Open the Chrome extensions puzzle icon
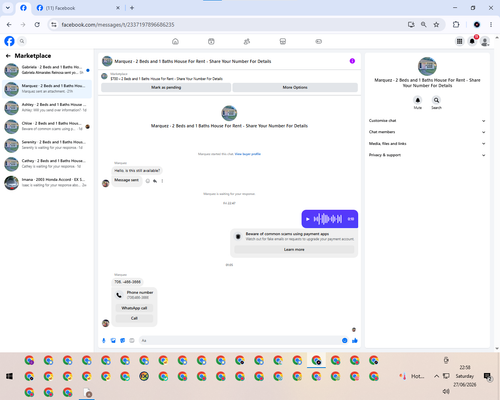This screenshot has width=500, height=400. pos(456,25)
